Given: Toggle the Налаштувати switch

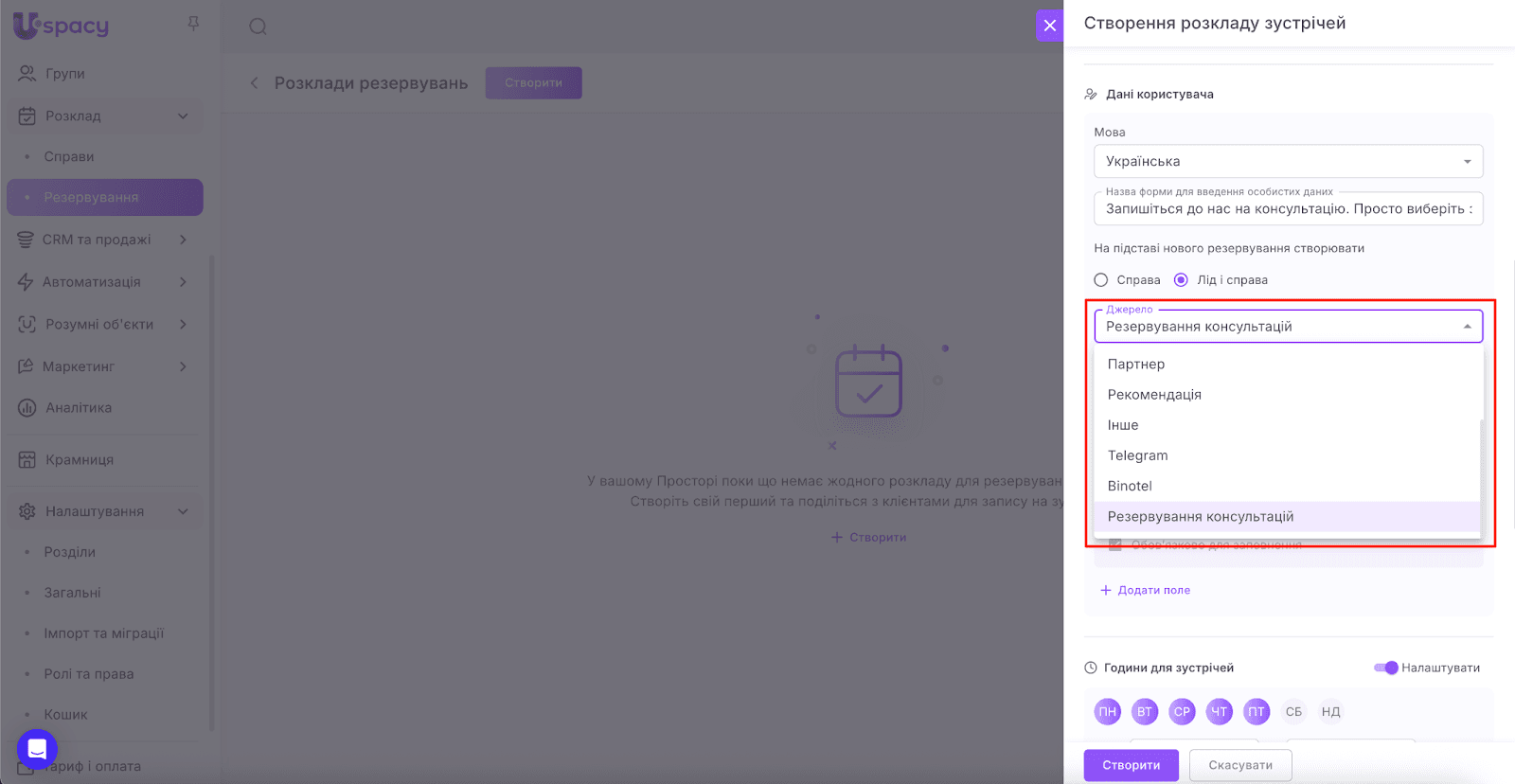Looking at the screenshot, I should pos(1386,668).
